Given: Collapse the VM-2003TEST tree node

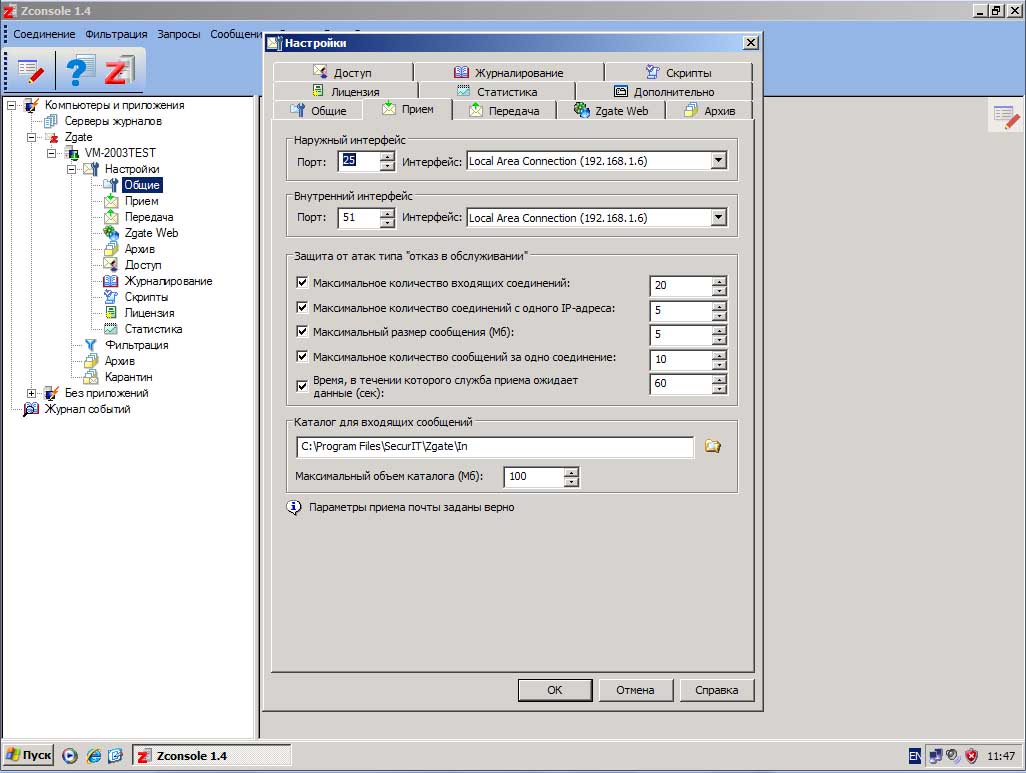Looking at the screenshot, I should (x=51, y=153).
